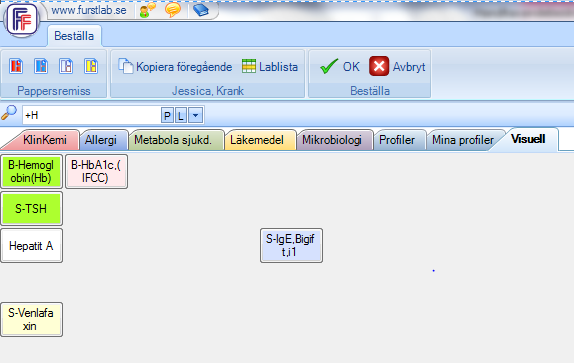Click the orange speech bubble icon
The image size is (574, 363).
(172, 10)
